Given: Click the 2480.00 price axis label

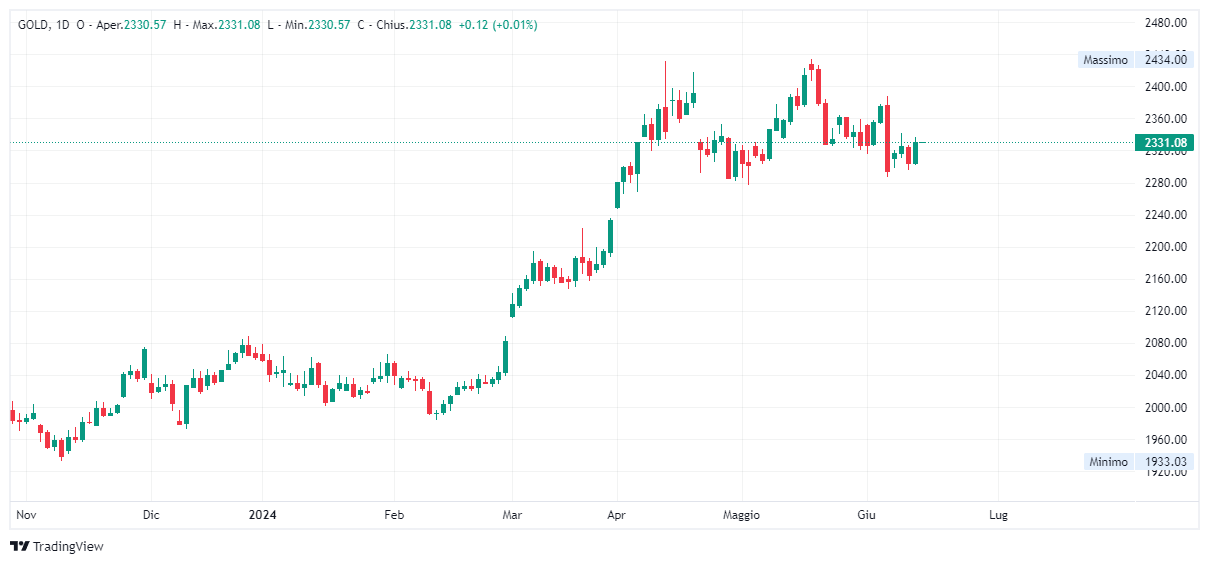Looking at the screenshot, I should pos(1166,23).
